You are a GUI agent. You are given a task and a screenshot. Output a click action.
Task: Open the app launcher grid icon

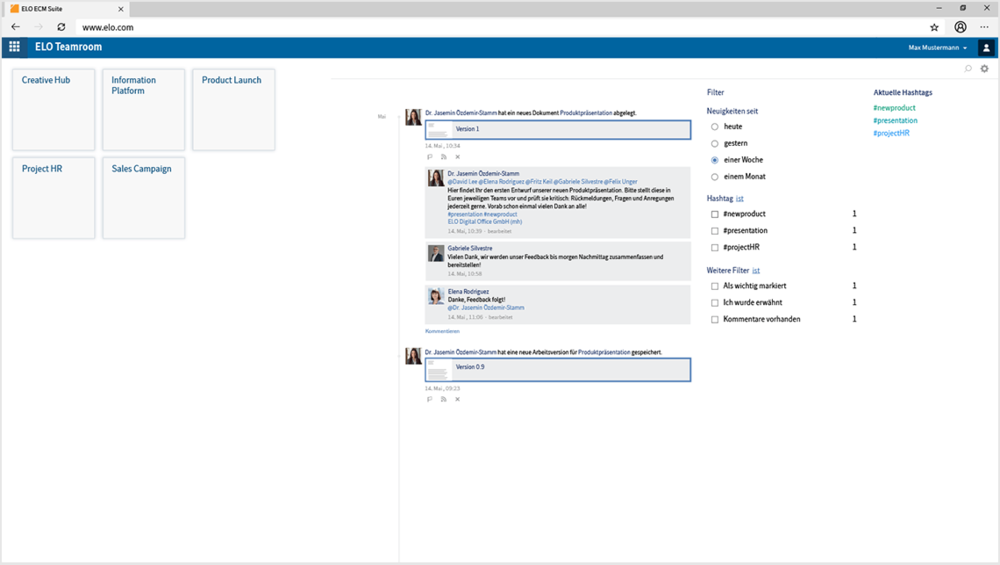pos(14,47)
